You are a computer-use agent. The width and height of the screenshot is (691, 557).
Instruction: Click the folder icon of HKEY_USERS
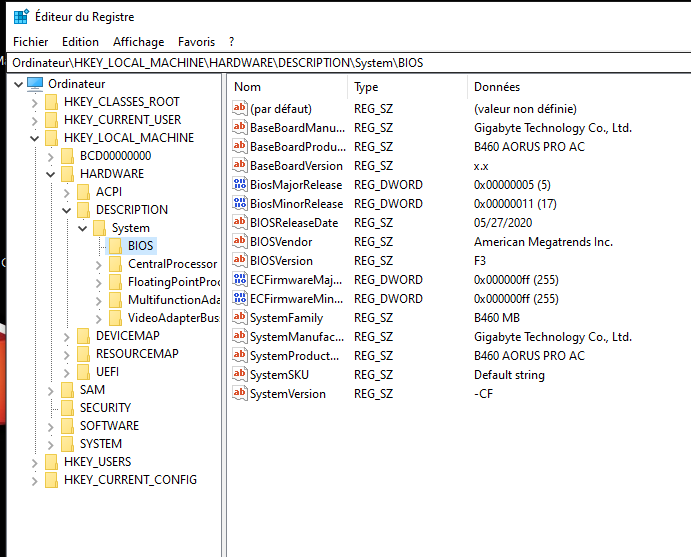point(51,462)
